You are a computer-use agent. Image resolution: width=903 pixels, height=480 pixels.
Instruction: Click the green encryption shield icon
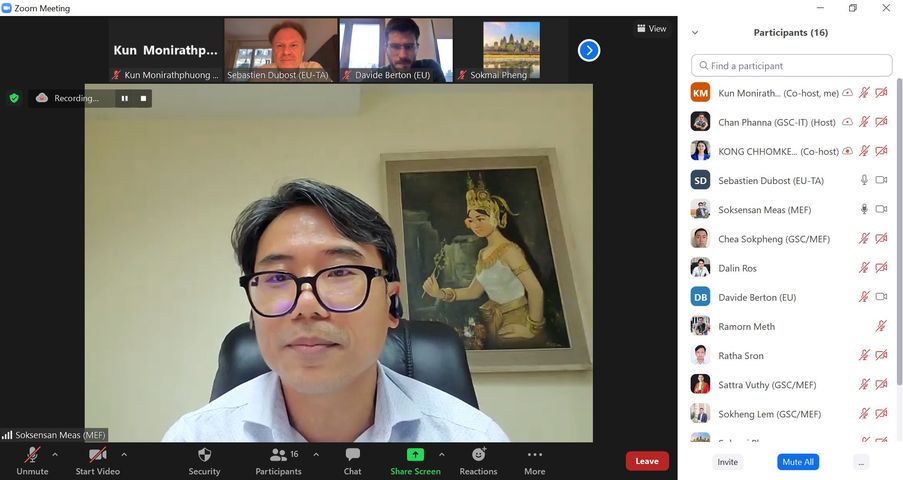(x=14, y=98)
